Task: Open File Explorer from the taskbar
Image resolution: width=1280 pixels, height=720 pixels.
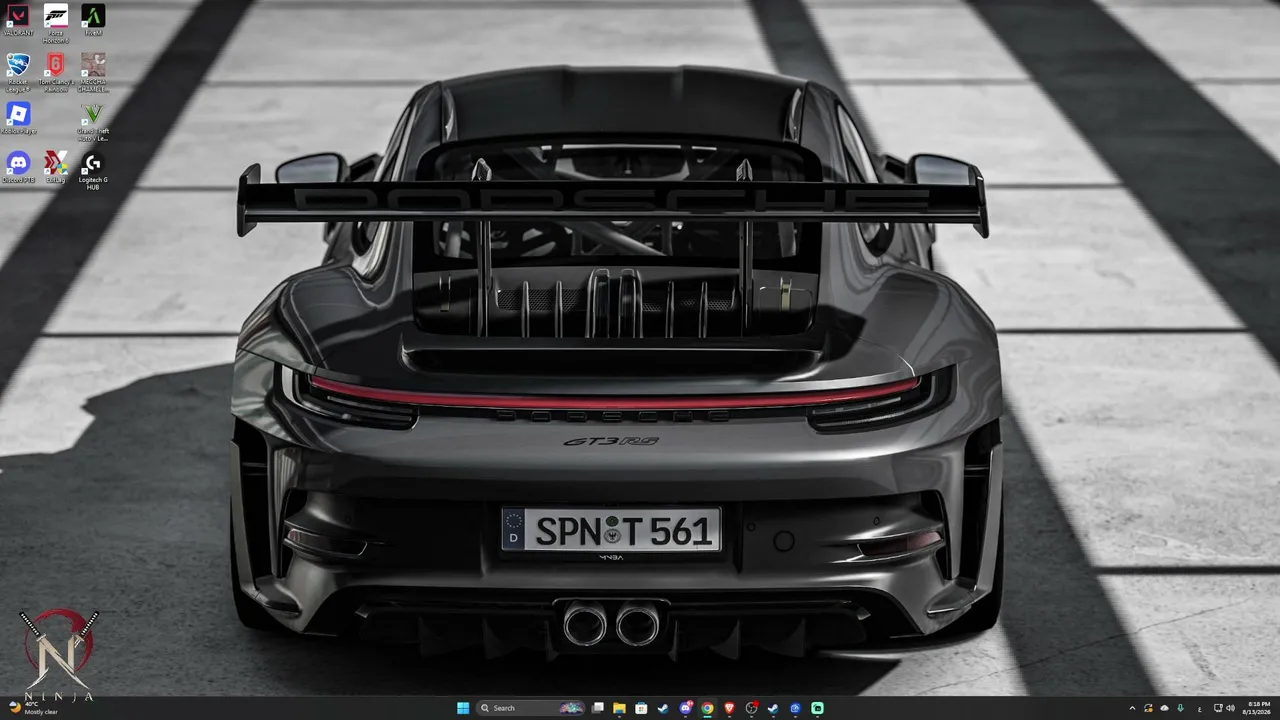Action: (x=620, y=708)
